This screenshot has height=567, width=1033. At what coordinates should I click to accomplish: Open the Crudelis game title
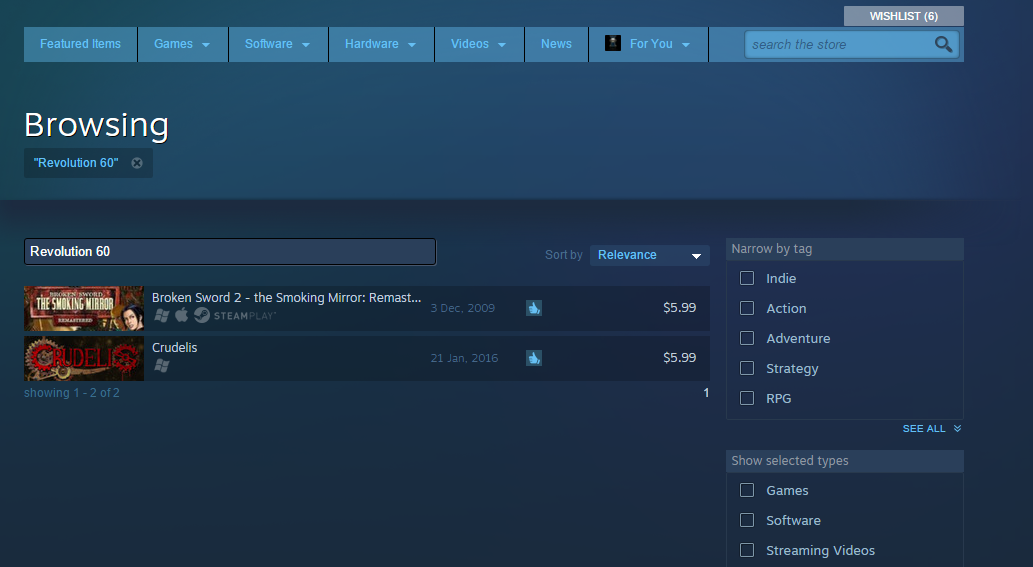pyautogui.click(x=175, y=348)
